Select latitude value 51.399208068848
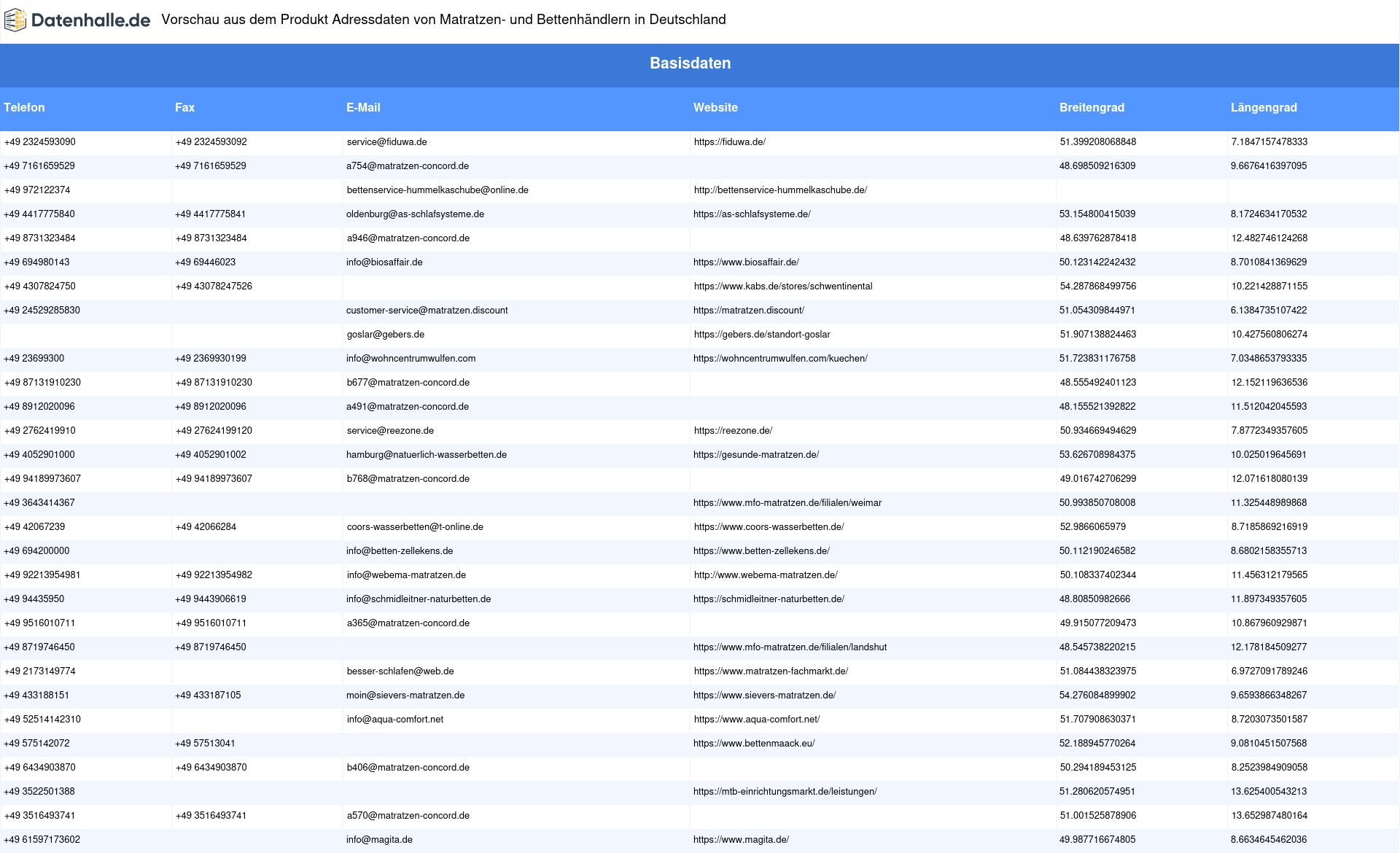Screen dimensions: 1400x853 pyautogui.click(x=1098, y=142)
